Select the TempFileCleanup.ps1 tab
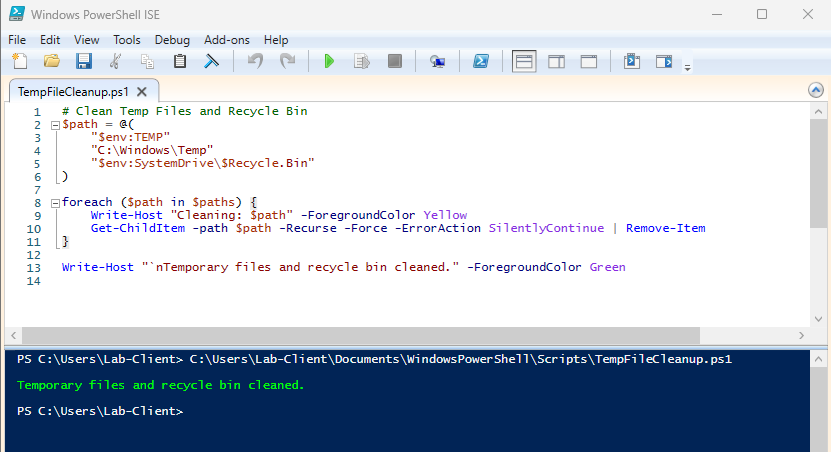The image size is (831, 452). pos(73,92)
